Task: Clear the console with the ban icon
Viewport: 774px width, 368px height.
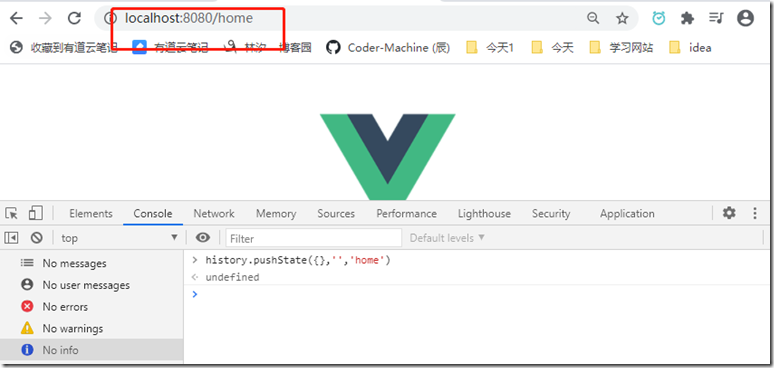Action: coord(37,238)
